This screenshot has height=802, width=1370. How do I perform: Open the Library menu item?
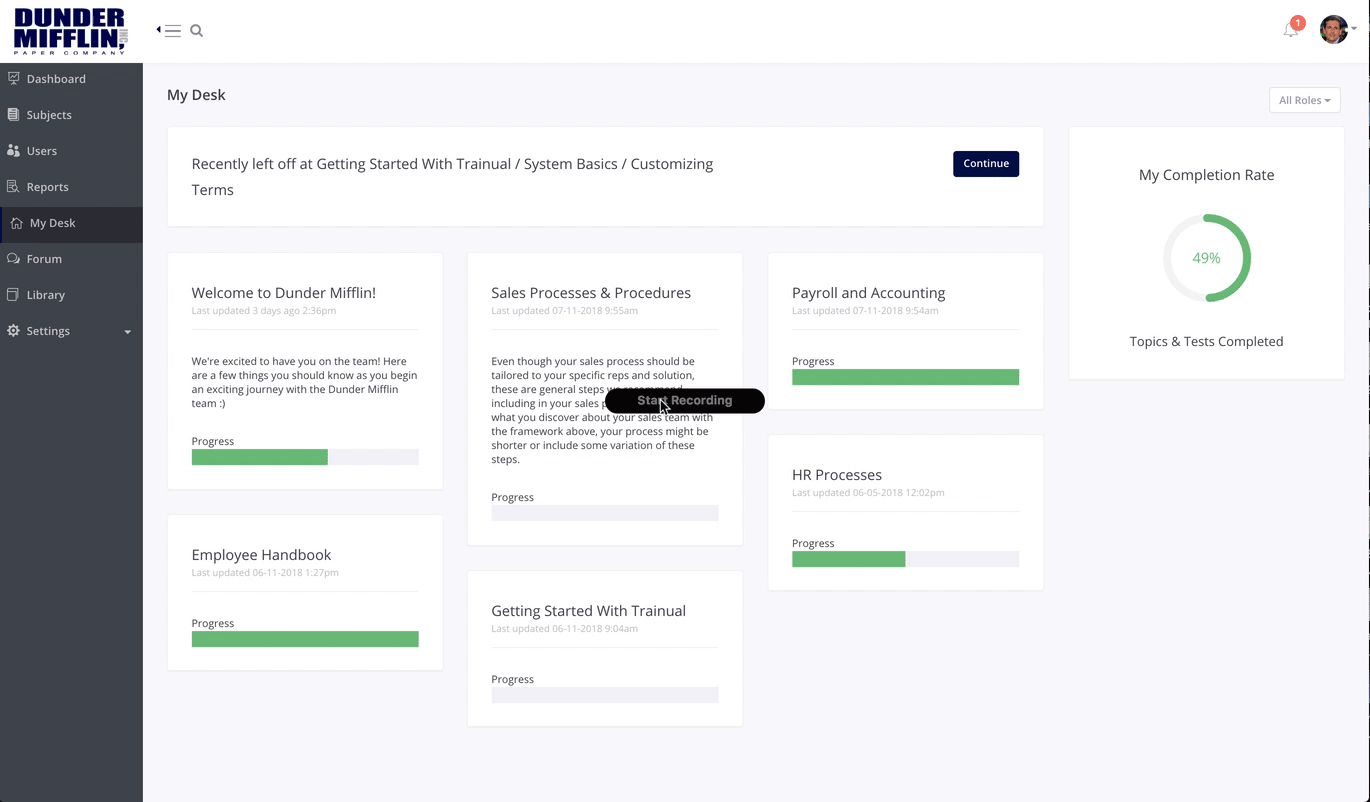[x=46, y=295]
